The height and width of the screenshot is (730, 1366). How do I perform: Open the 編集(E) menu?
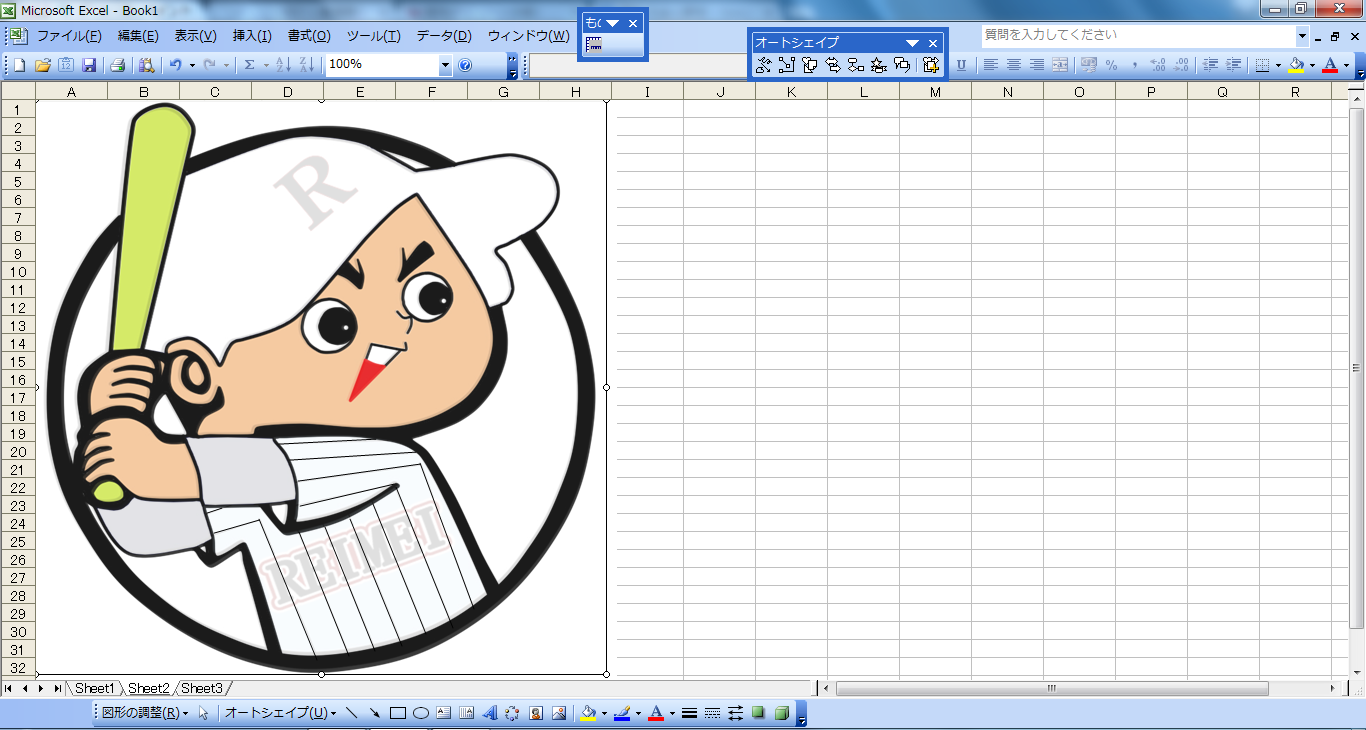click(138, 36)
